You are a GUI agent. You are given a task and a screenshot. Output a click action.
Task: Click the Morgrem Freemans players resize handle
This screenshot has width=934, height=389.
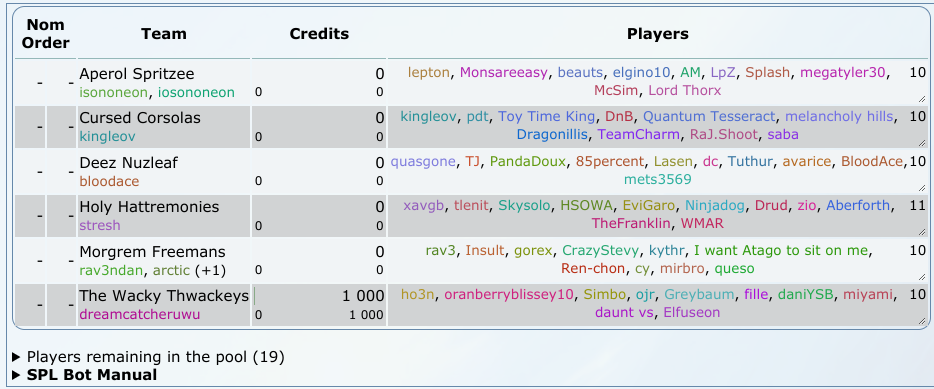click(921, 277)
